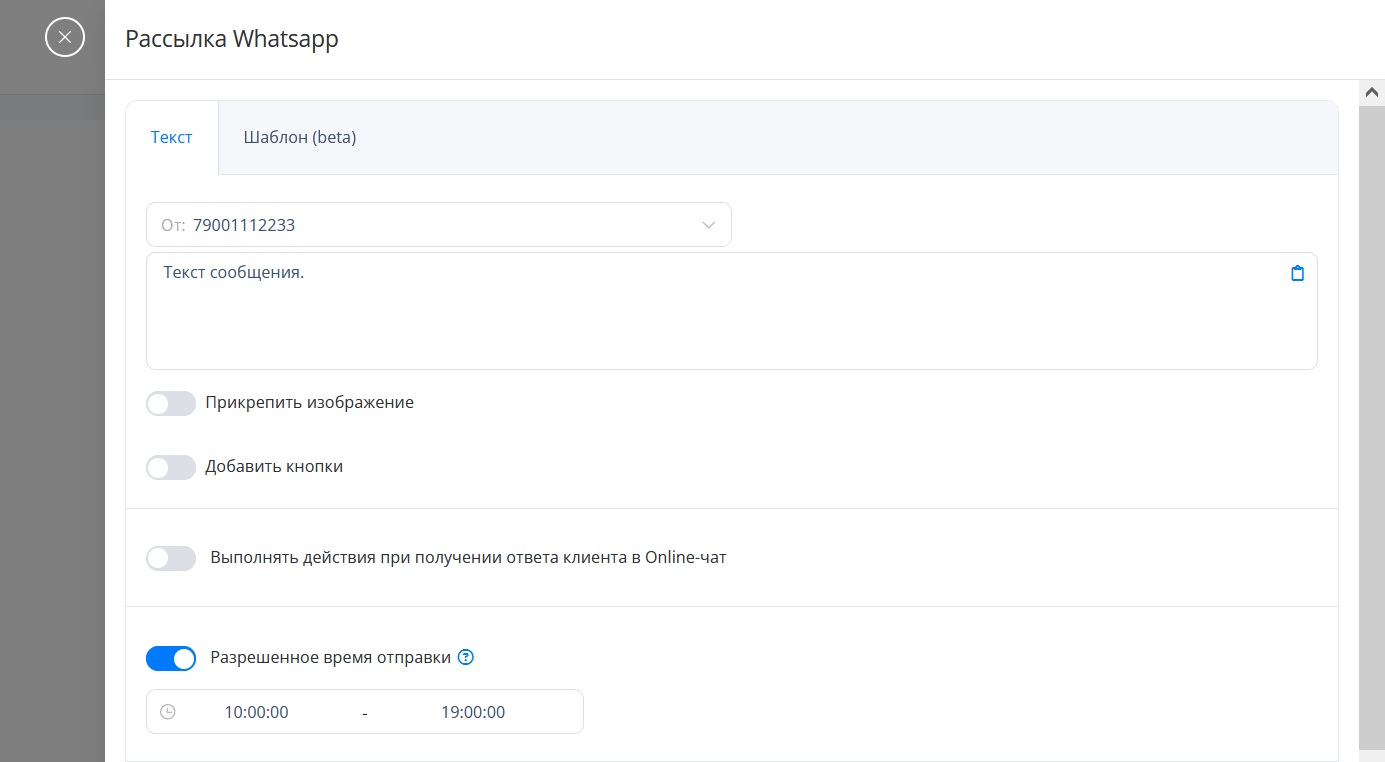The height and width of the screenshot is (762, 1385).
Task: Open the От: 79001112233 sender selector
Action: (x=439, y=225)
